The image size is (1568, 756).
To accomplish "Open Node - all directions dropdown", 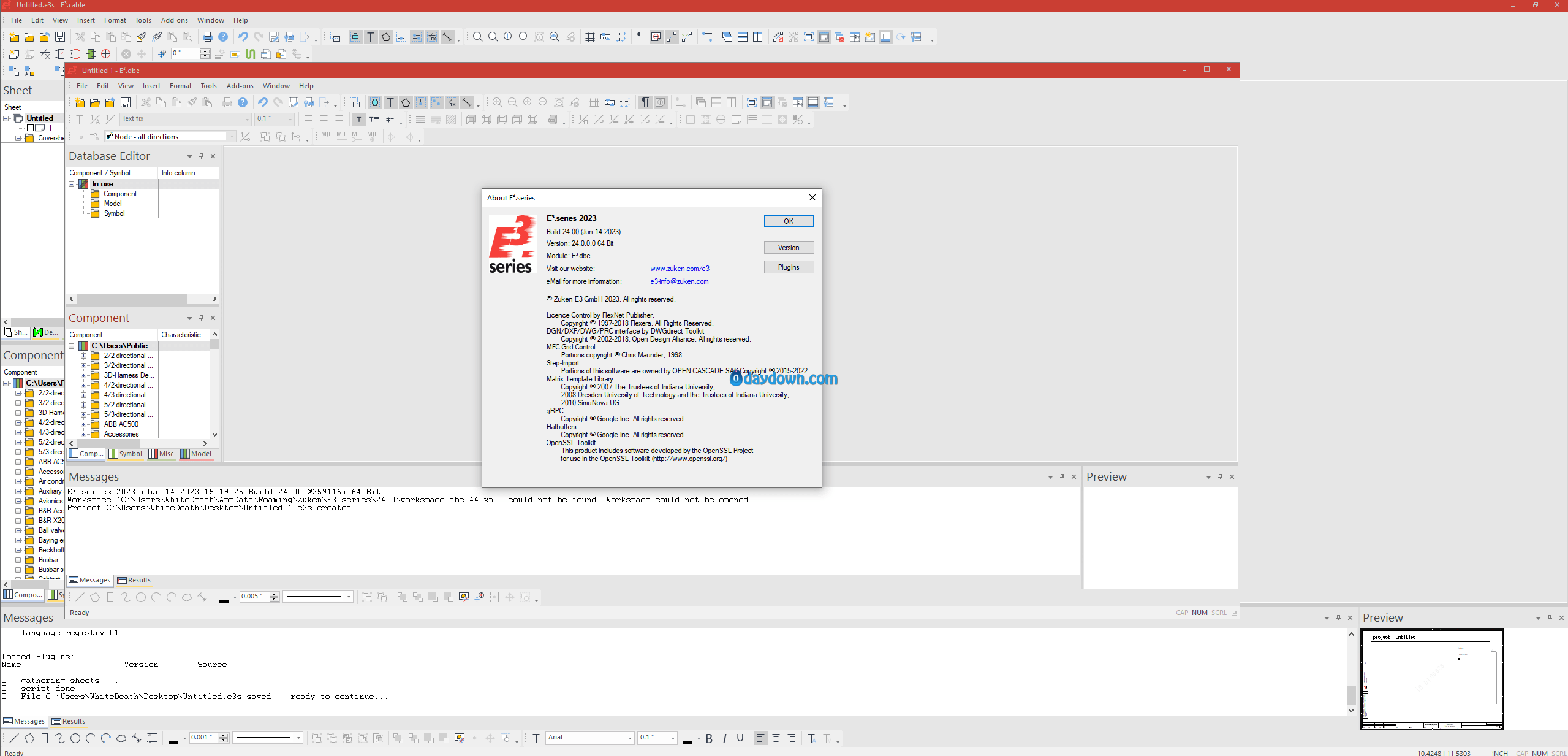I will 231,137.
